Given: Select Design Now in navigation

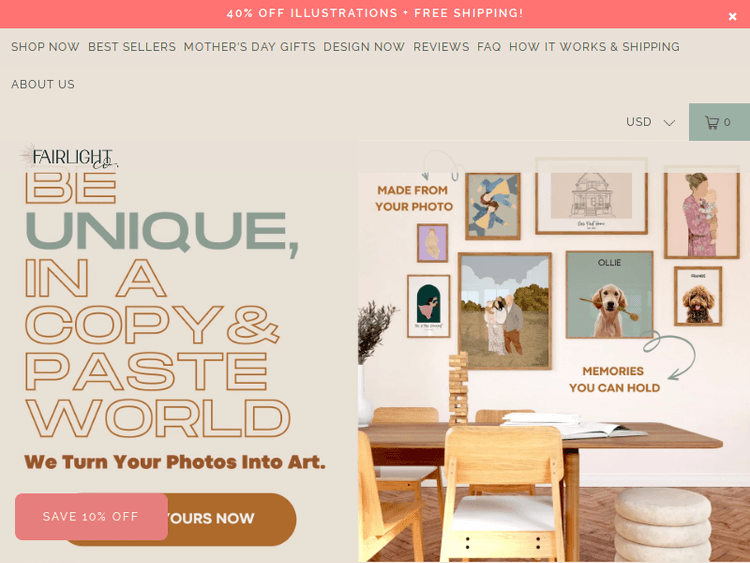Looking at the screenshot, I should [364, 47].
